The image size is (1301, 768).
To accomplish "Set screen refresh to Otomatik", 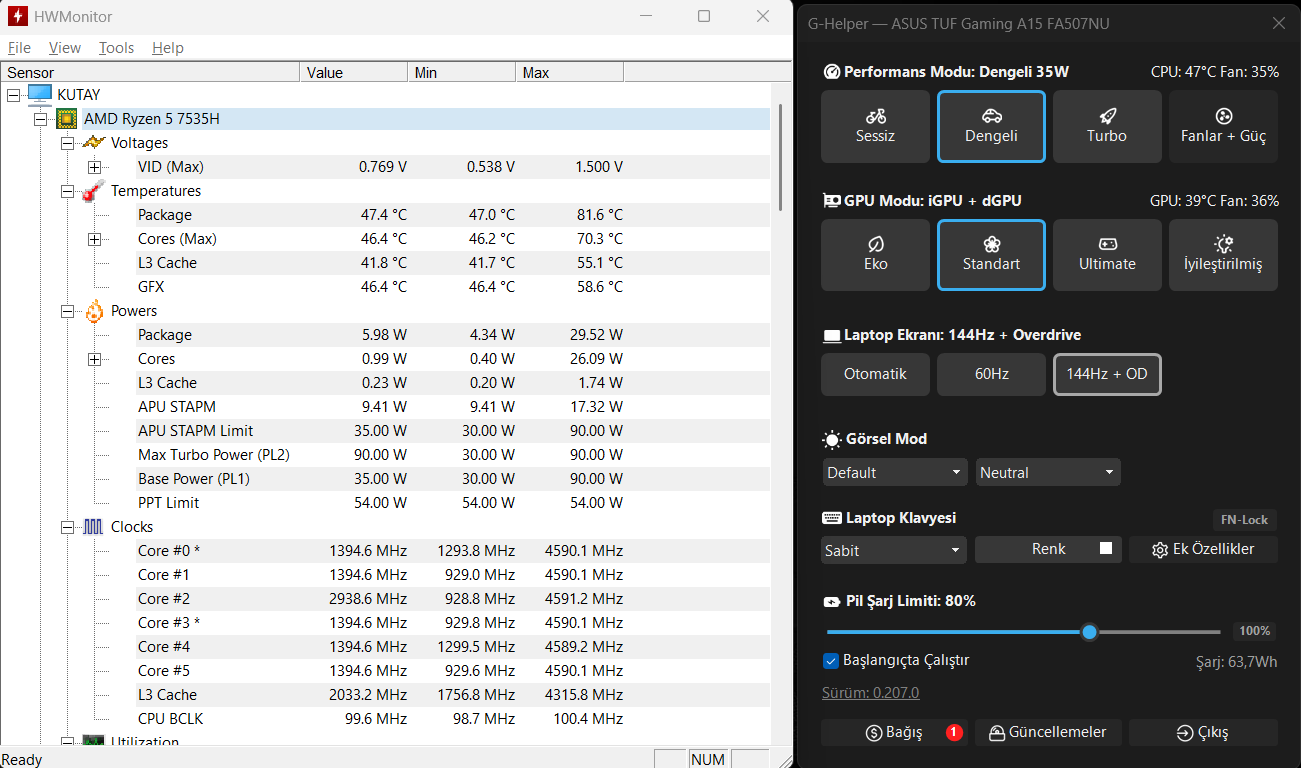I will 875,374.
